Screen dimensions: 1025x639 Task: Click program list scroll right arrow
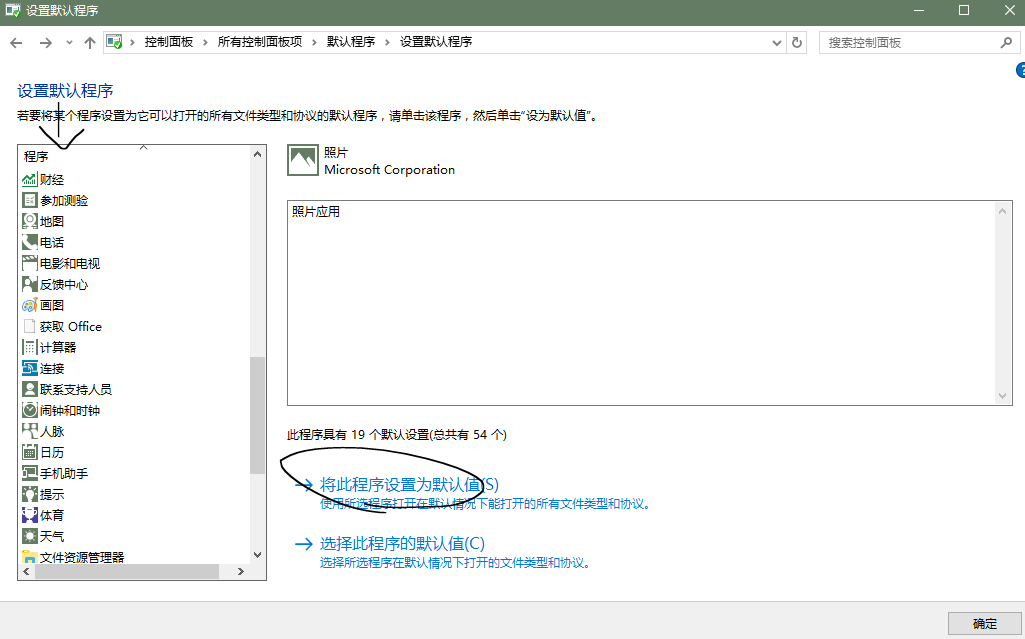(x=241, y=572)
